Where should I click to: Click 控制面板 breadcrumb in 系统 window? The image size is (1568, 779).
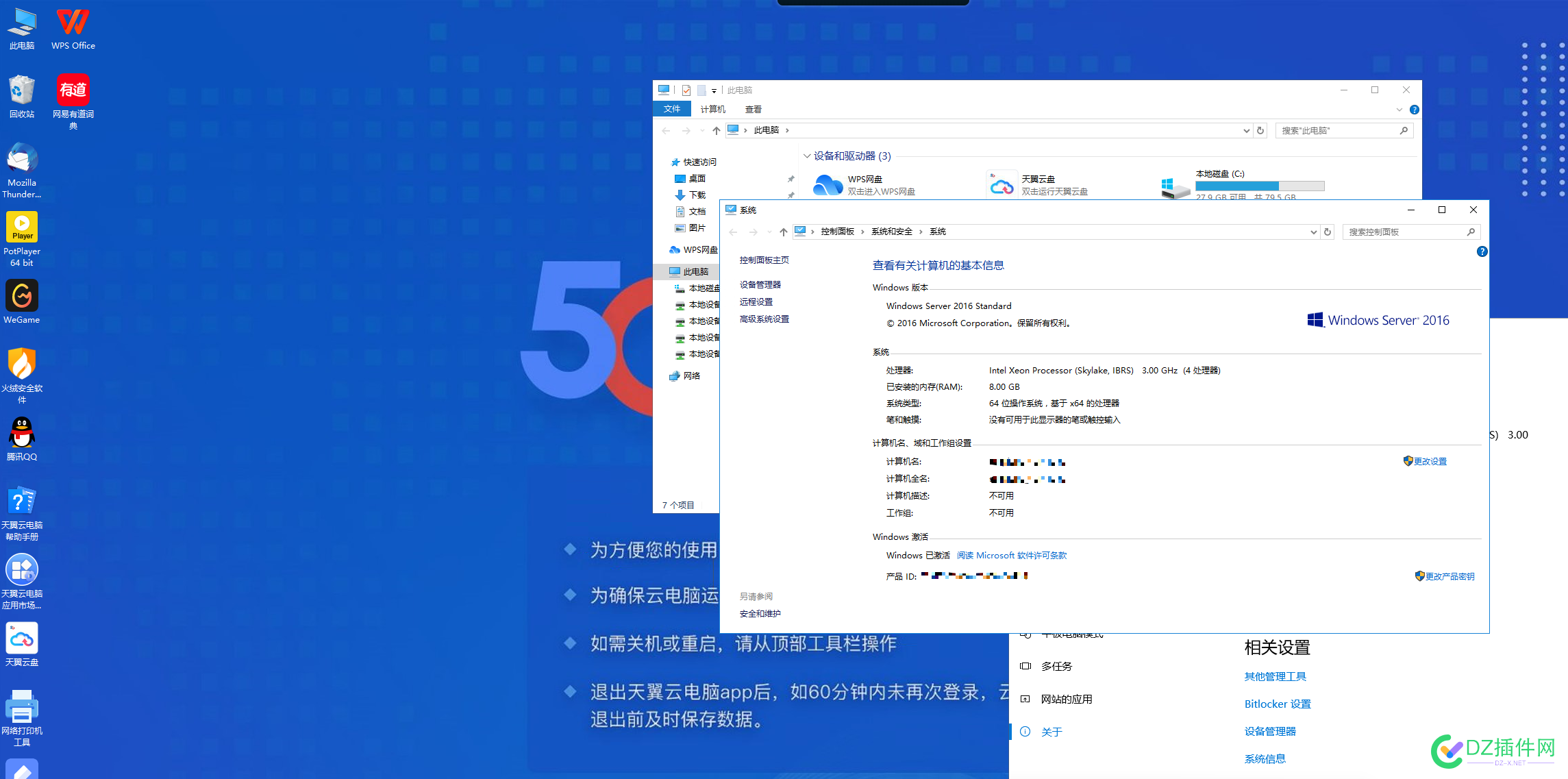[x=837, y=232]
